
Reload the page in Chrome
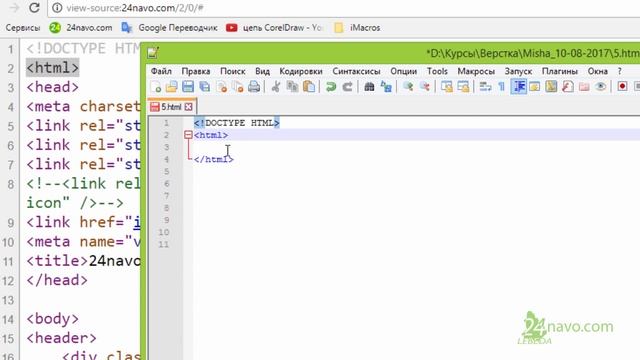coord(34,8)
